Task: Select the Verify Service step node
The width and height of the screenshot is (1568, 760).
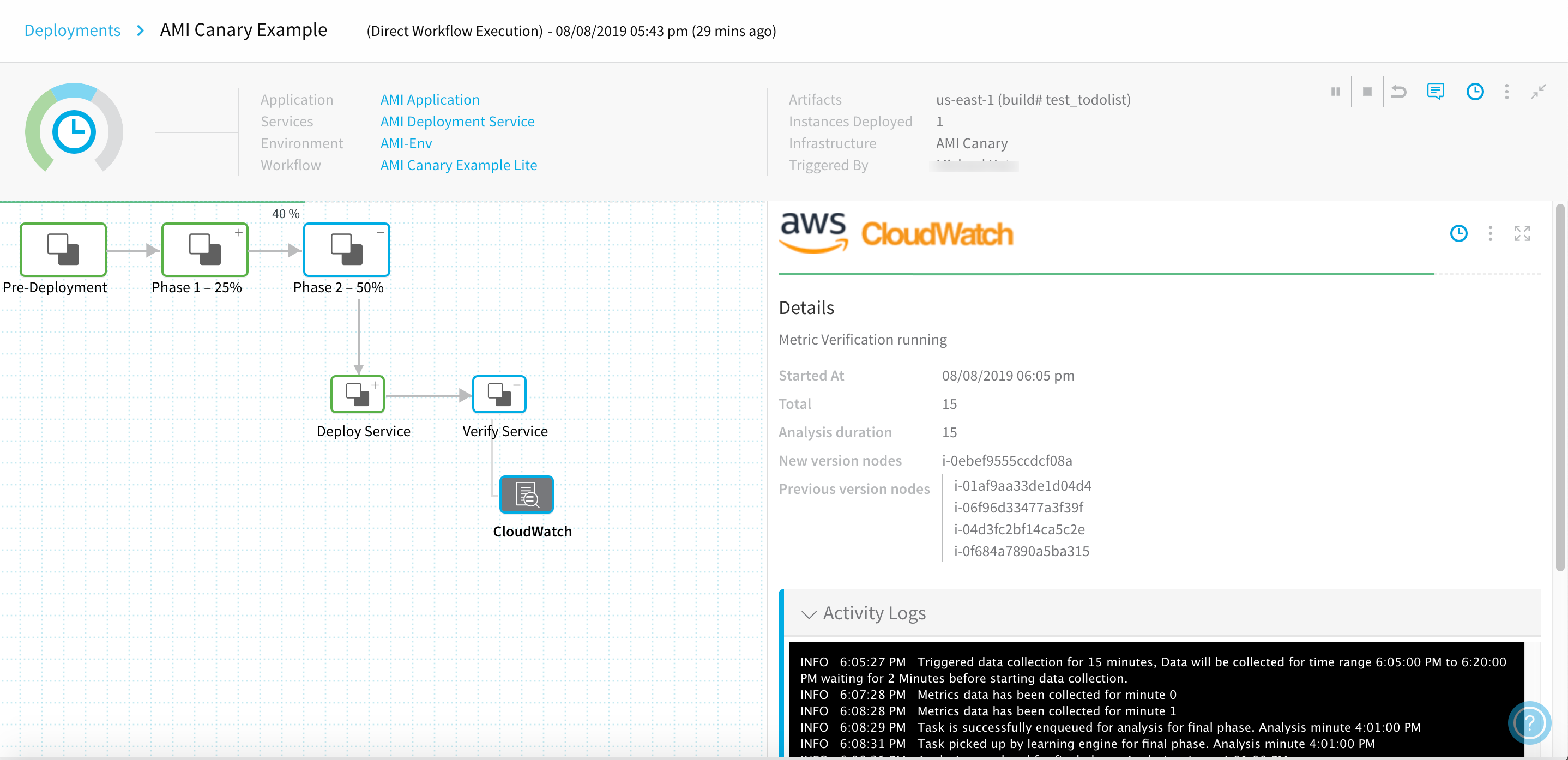Action: pyautogui.click(x=499, y=394)
